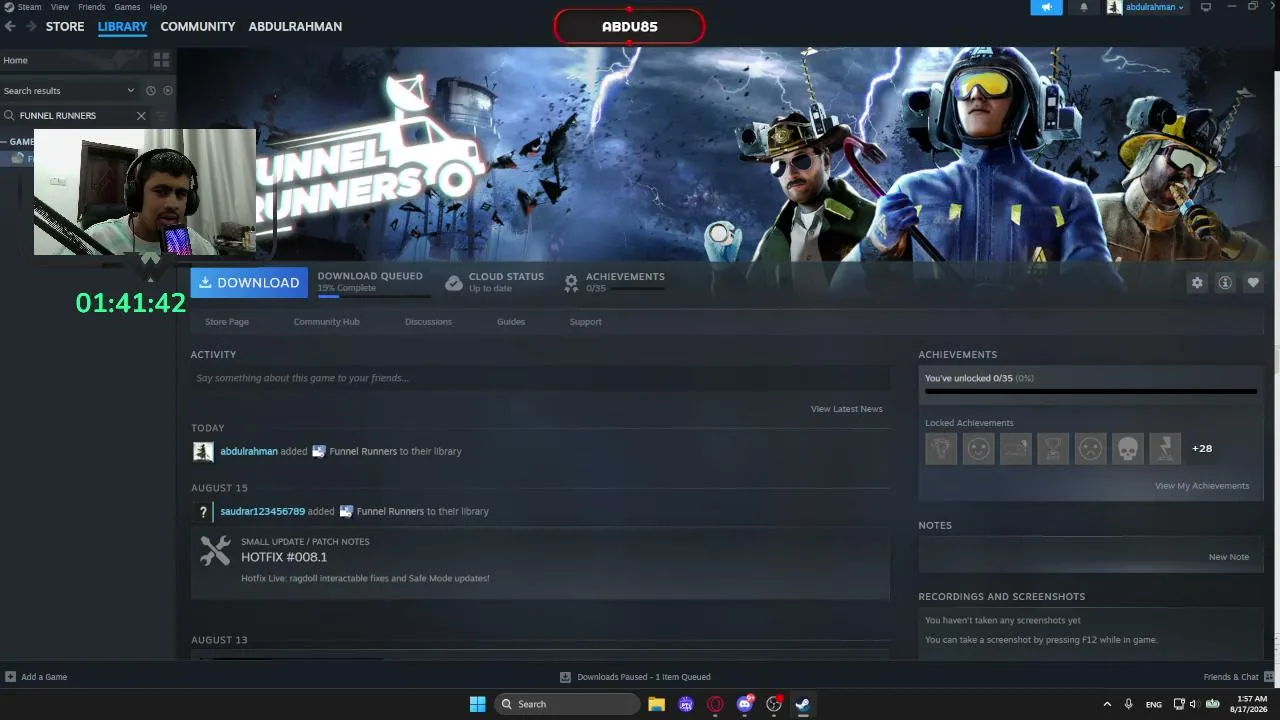Open advanced search filters icon

(x=163, y=116)
